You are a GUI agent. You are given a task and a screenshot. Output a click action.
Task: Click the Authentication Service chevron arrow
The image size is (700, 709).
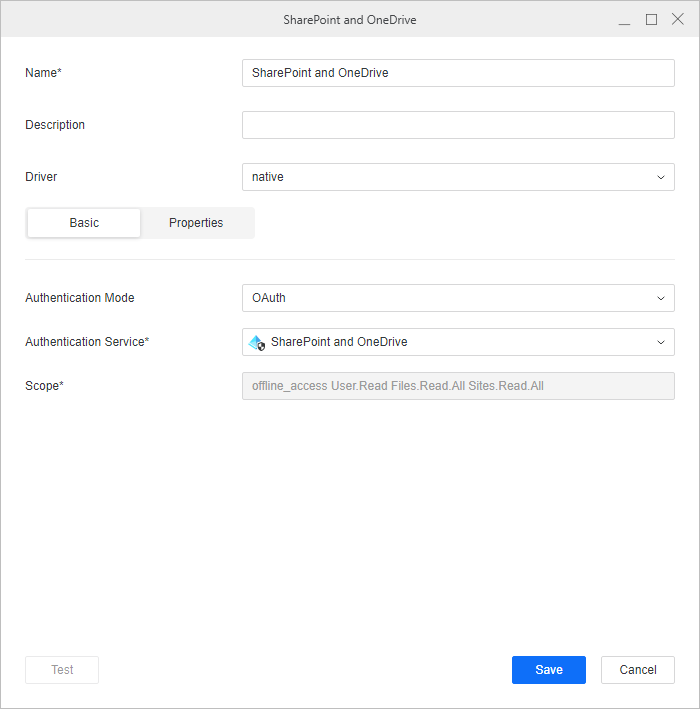(660, 342)
